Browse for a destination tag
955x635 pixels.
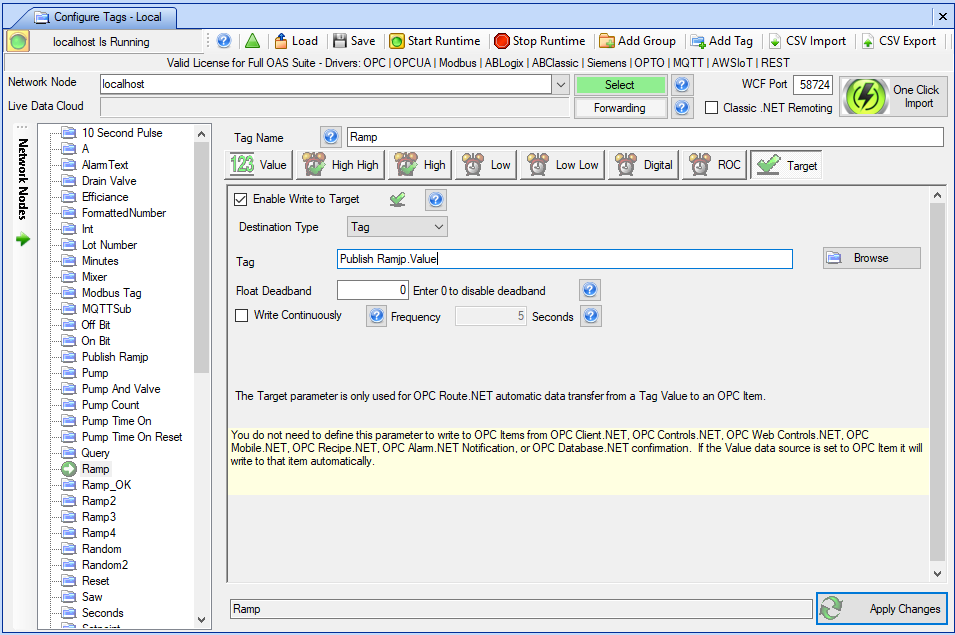point(872,258)
